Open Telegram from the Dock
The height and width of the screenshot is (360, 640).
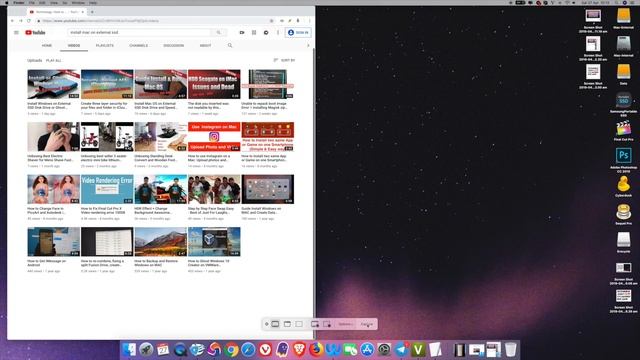coord(401,350)
